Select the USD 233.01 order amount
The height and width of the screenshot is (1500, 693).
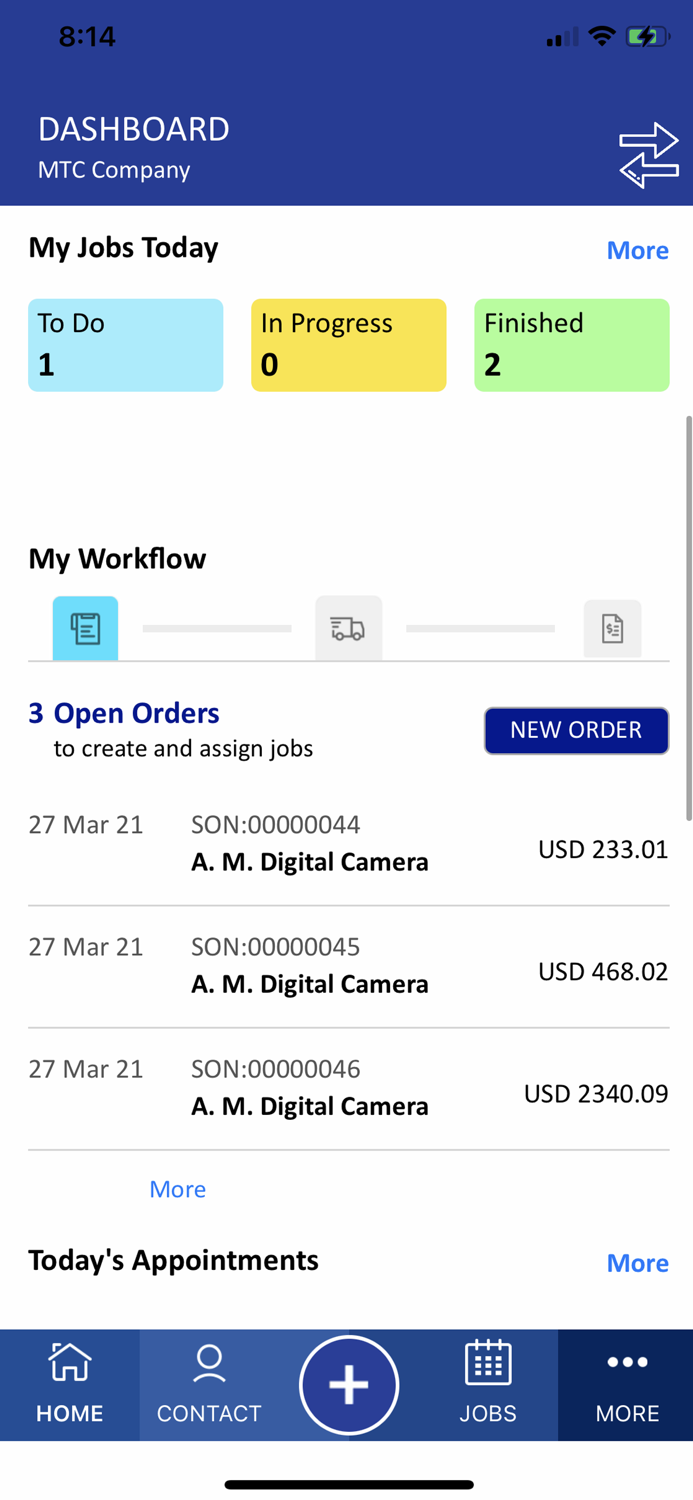pos(603,849)
